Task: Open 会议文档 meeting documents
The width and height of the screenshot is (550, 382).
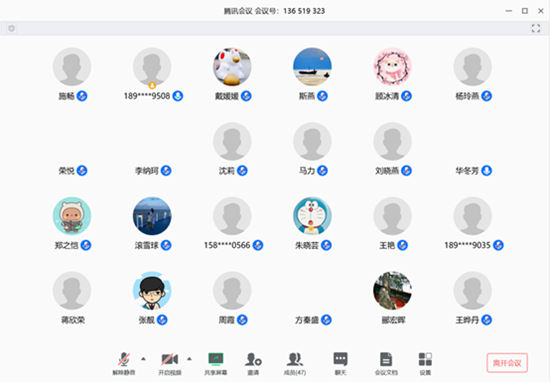Action: (386, 363)
